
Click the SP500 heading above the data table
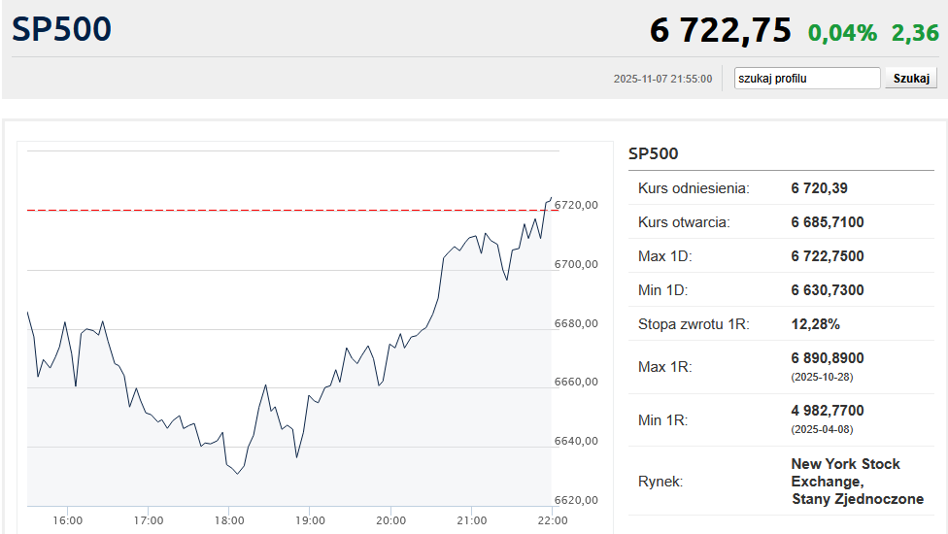[x=653, y=154]
